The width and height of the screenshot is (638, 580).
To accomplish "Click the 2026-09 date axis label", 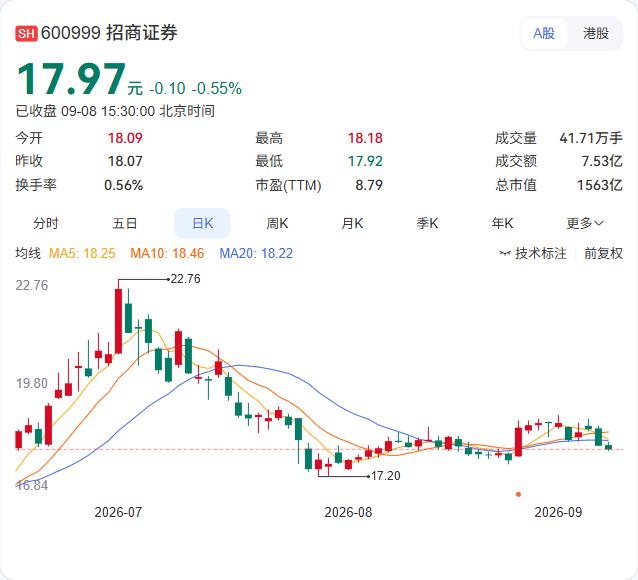I will point(558,512).
